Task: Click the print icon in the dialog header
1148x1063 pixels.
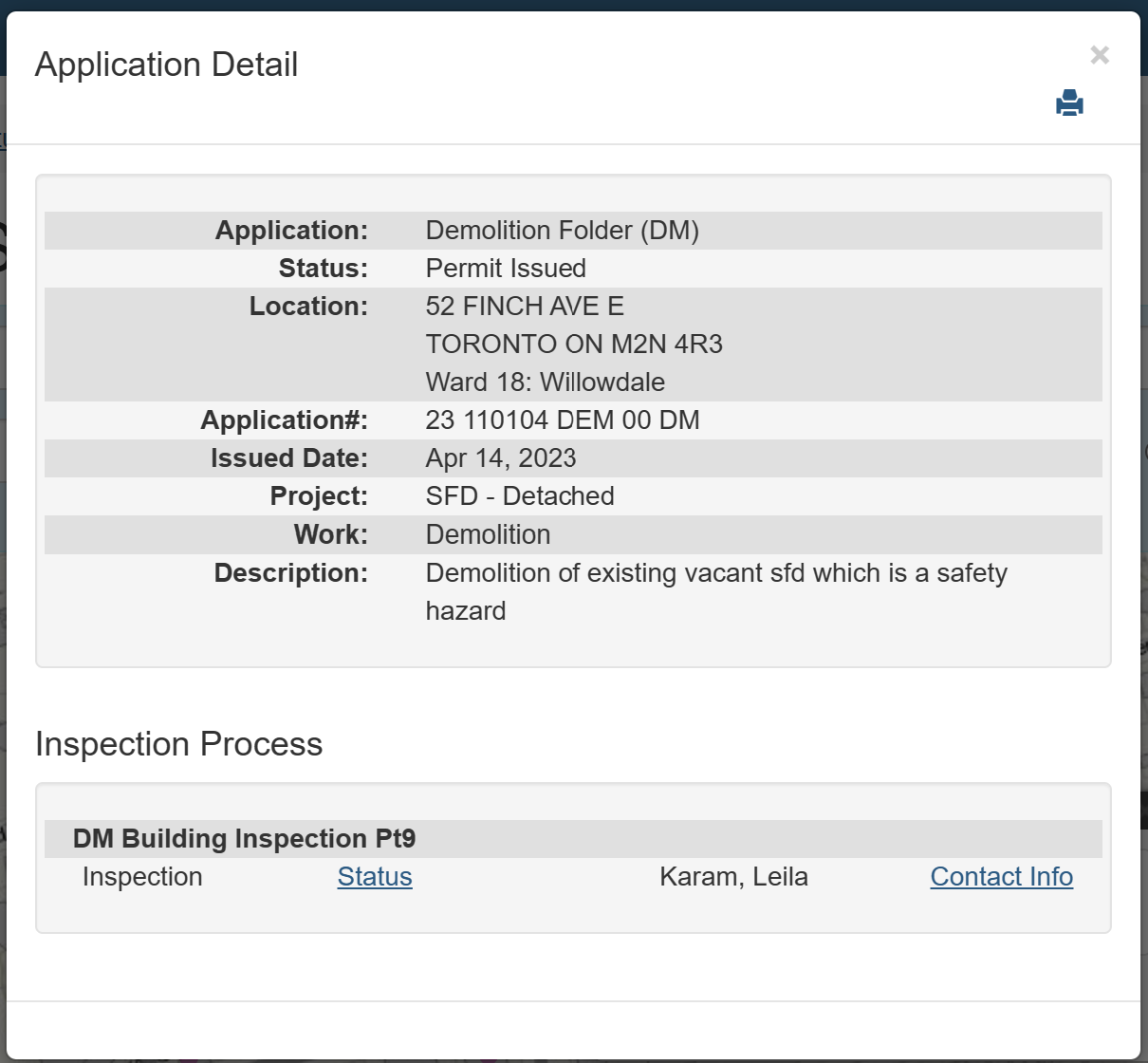Action: pos(1069,103)
